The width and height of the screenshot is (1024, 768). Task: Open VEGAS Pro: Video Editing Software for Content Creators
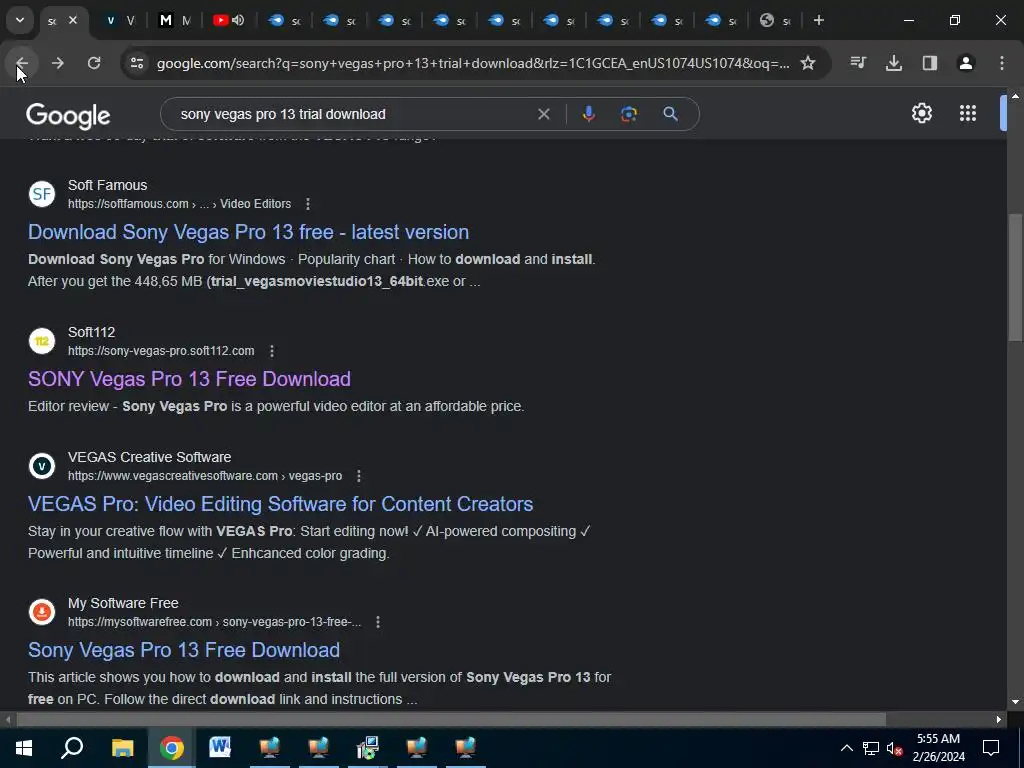(x=281, y=504)
